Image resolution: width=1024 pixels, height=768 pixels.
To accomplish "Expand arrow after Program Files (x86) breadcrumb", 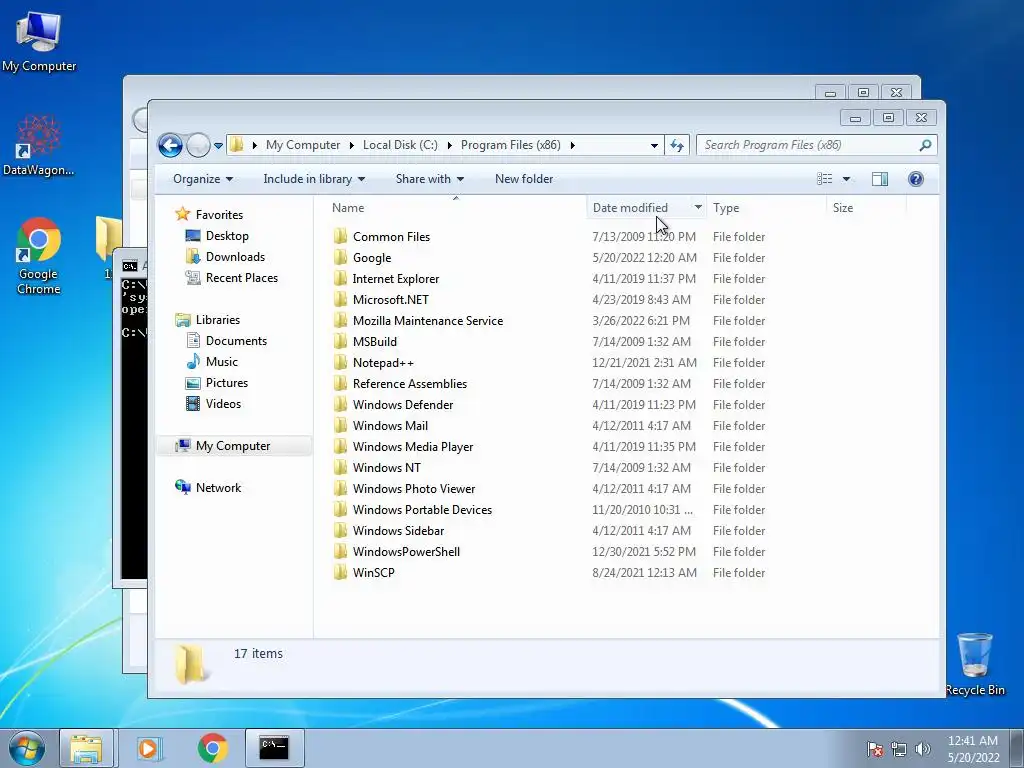I will [573, 145].
